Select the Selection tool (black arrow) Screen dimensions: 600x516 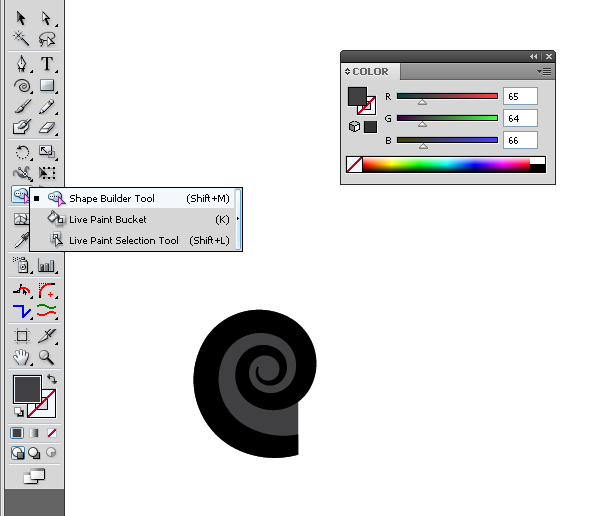(21, 18)
